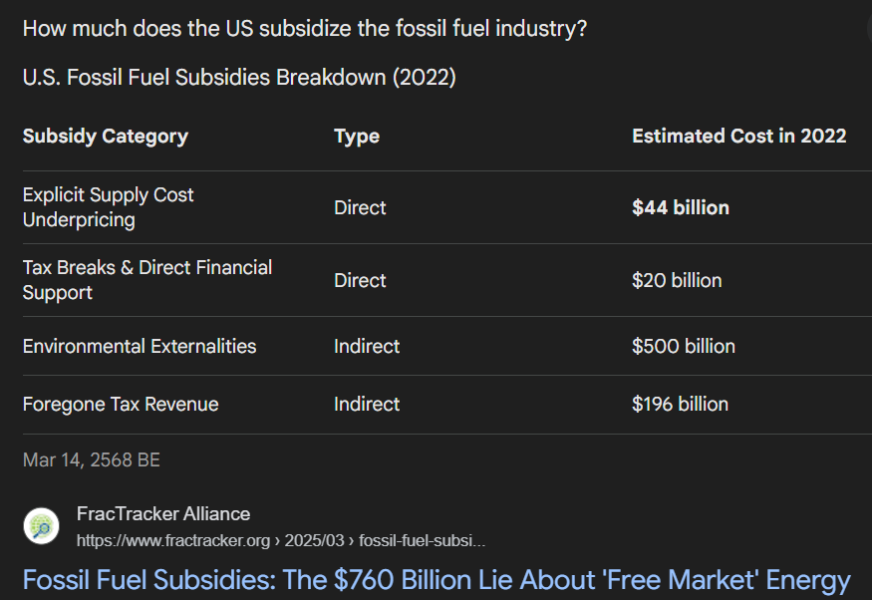Image resolution: width=872 pixels, height=600 pixels.
Task: Click the 'Subsidy Category' column header
Action: [x=105, y=136]
